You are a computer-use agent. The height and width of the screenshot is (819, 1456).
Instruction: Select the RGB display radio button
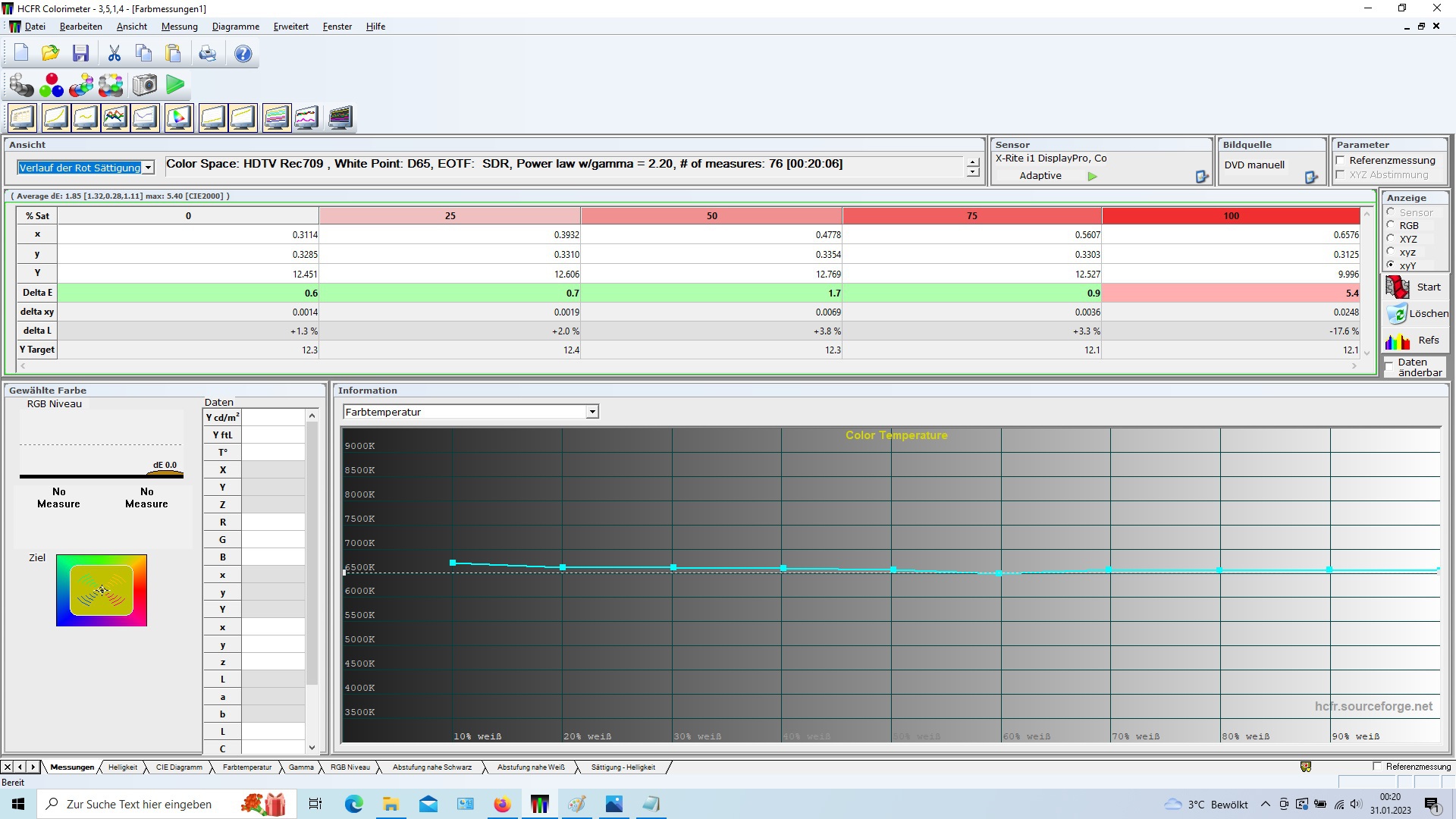pos(1391,225)
